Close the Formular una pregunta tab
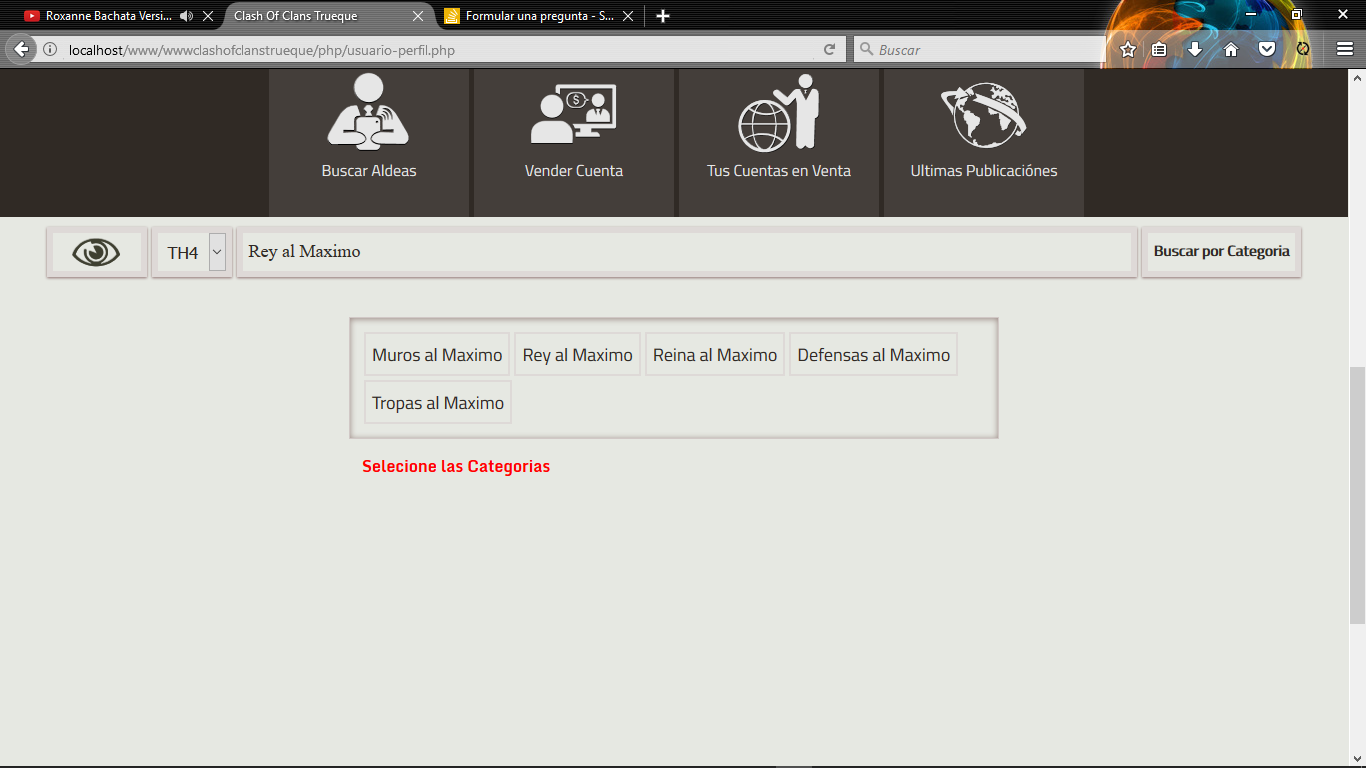1366x768 pixels. [x=628, y=16]
